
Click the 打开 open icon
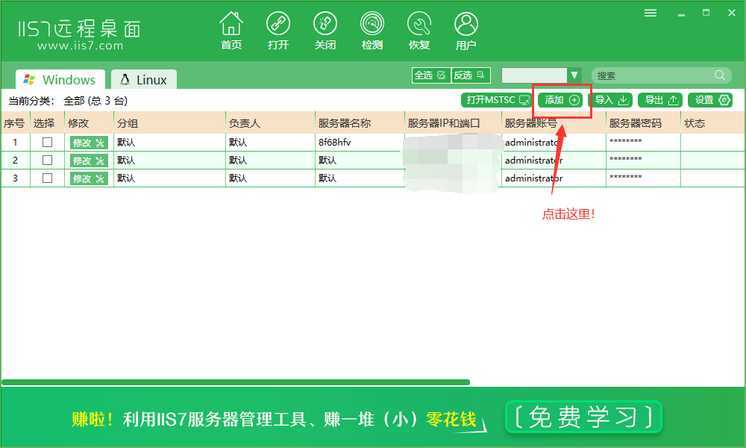(278, 30)
